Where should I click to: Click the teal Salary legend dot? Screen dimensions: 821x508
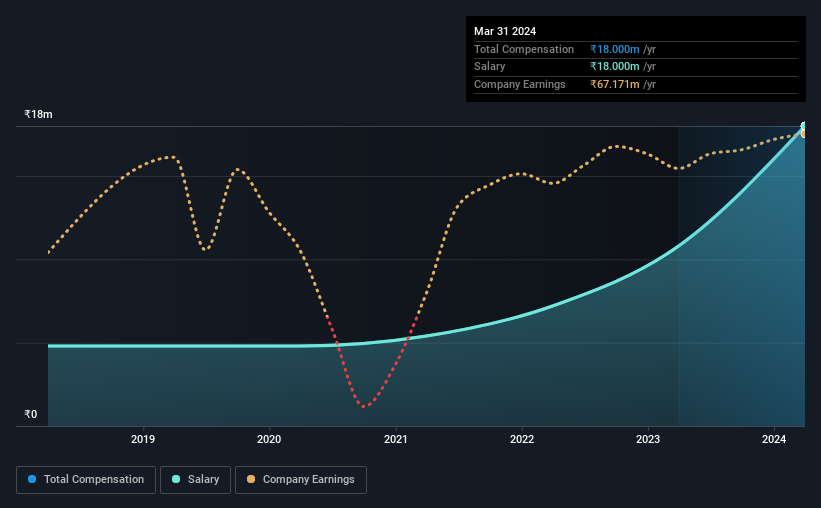(176, 479)
